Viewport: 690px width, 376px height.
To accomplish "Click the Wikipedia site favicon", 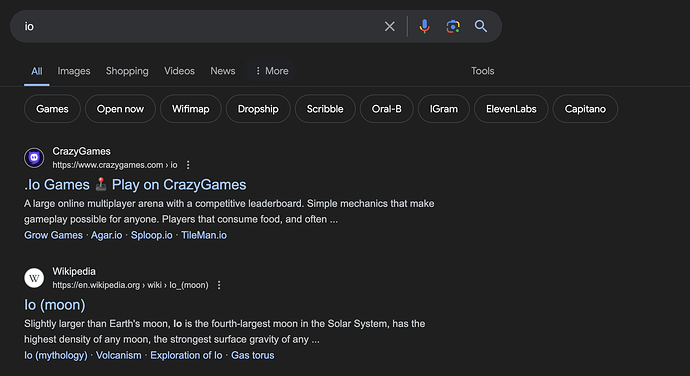I will (34, 278).
